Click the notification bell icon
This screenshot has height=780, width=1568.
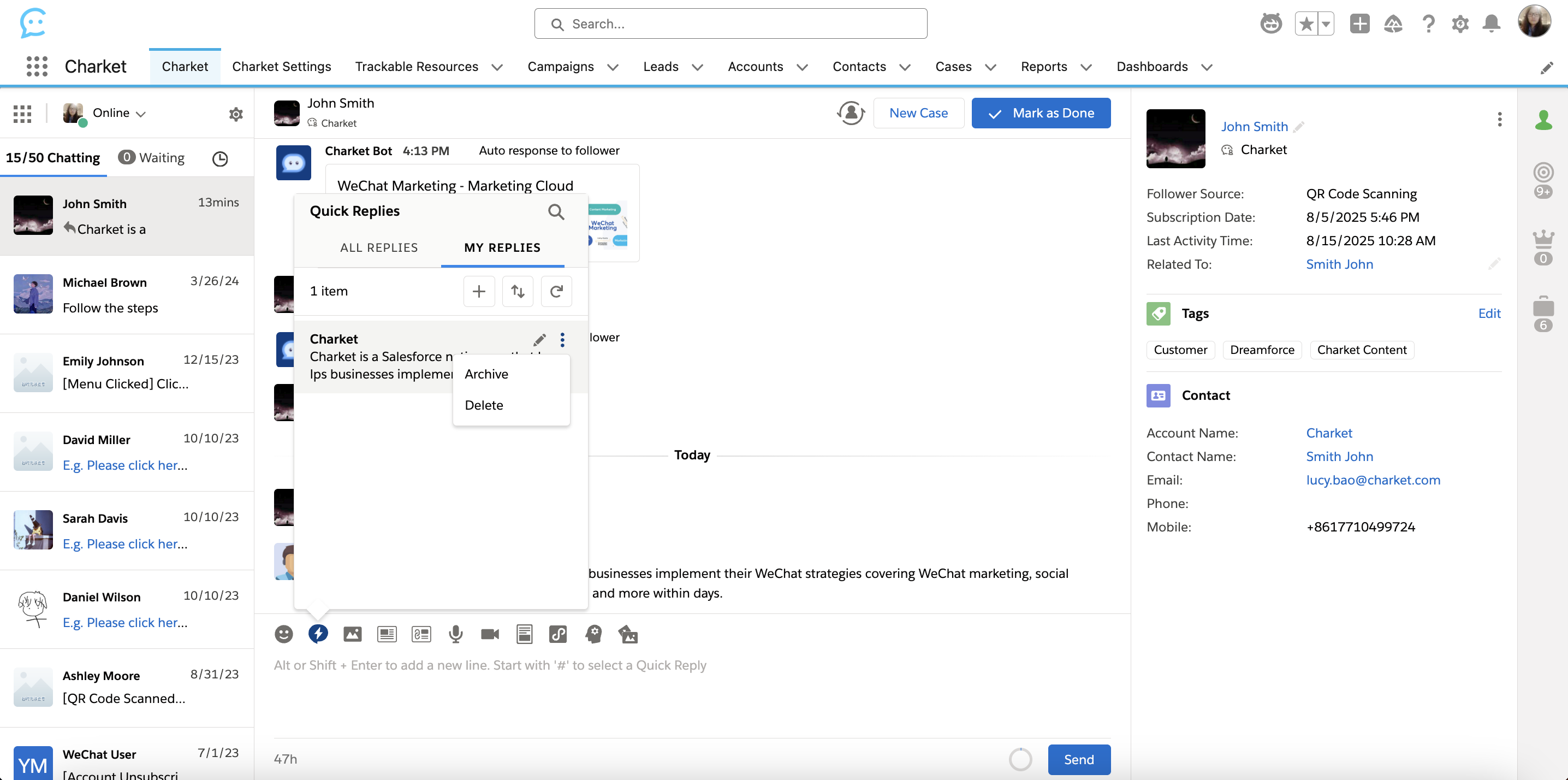(x=1492, y=23)
